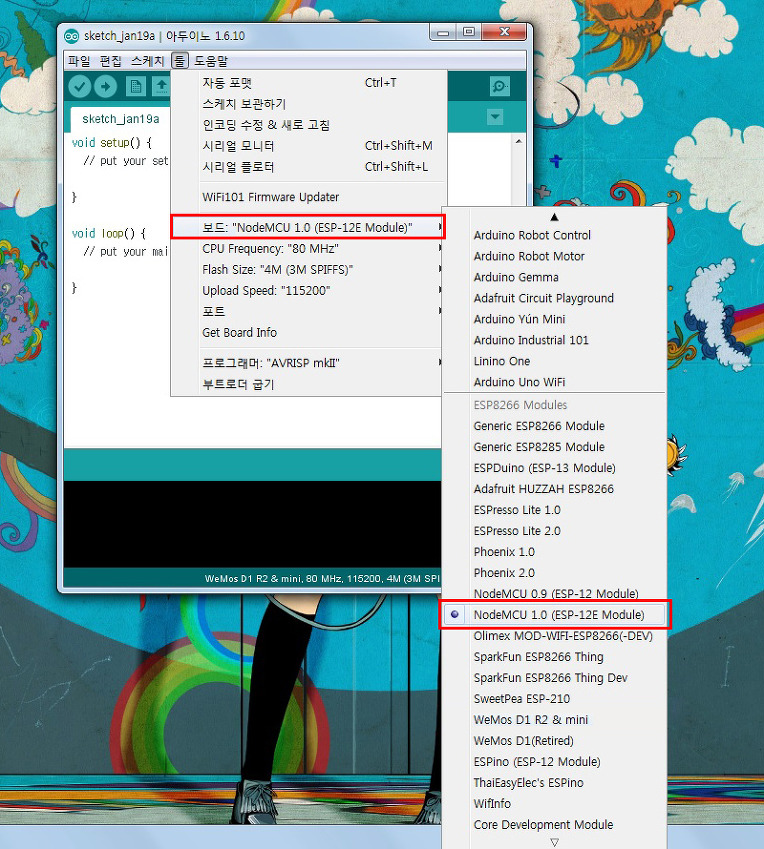Open 시리얼 플로터 from the menu
The width and height of the screenshot is (764, 849).
pyautogui.click(x=308, y=167)
